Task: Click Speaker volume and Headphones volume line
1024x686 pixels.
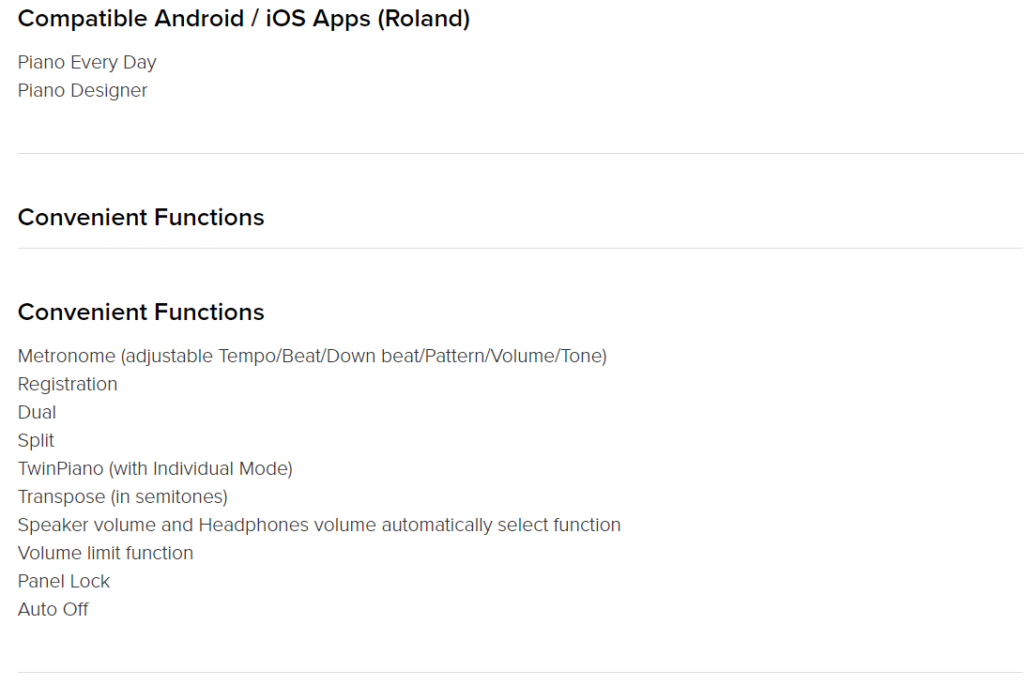Action: (x=319, y=525)
